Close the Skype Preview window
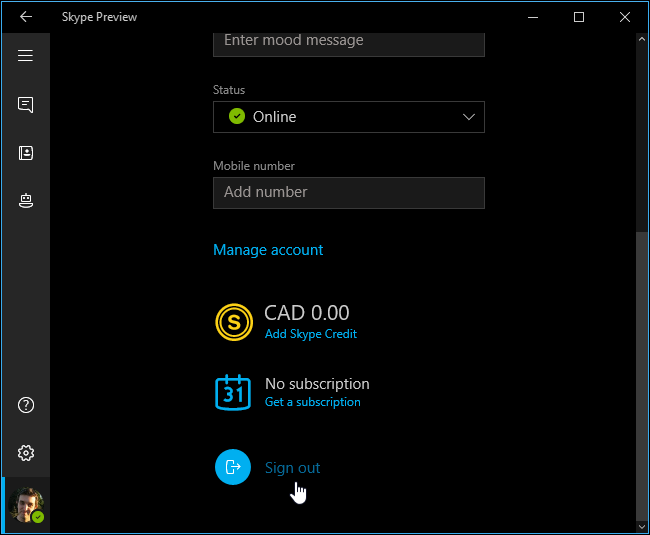The height and width of the screenshot is (535, 650). pos(625,17)
